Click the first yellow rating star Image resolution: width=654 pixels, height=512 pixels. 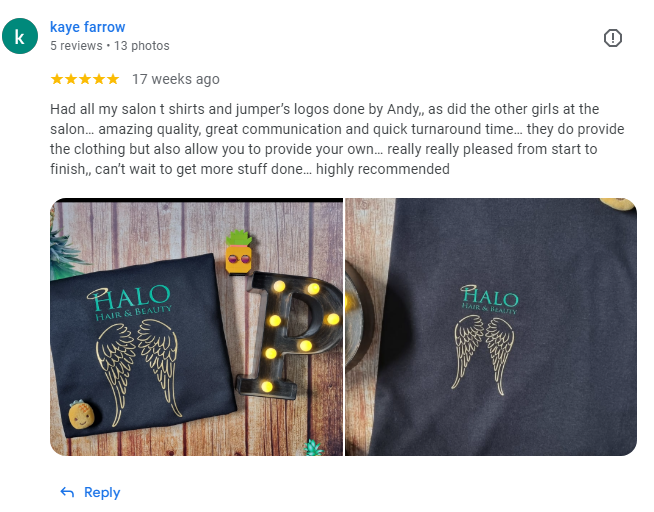click(x=57, y=79)
